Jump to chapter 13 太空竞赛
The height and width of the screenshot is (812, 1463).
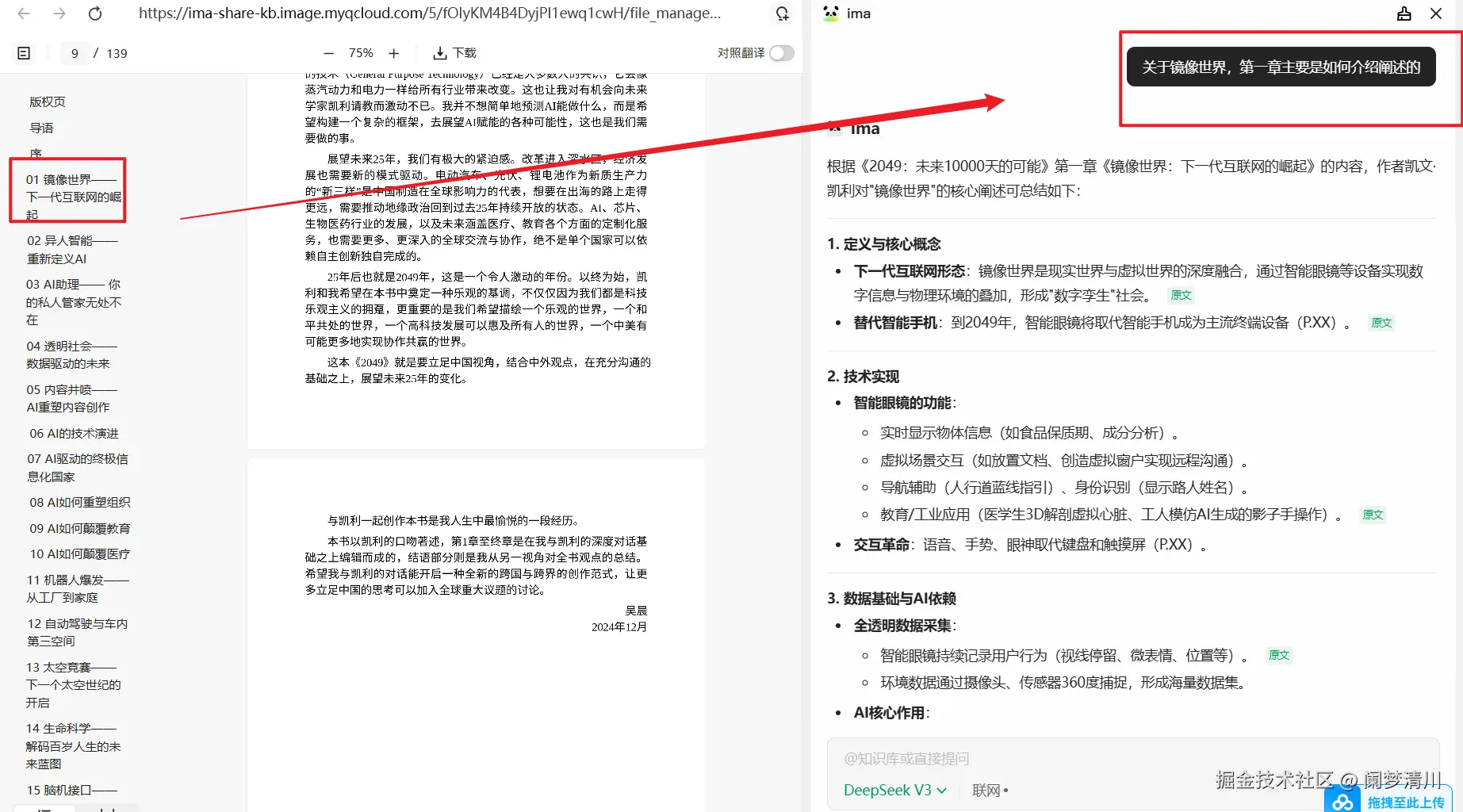click(73, 685)
